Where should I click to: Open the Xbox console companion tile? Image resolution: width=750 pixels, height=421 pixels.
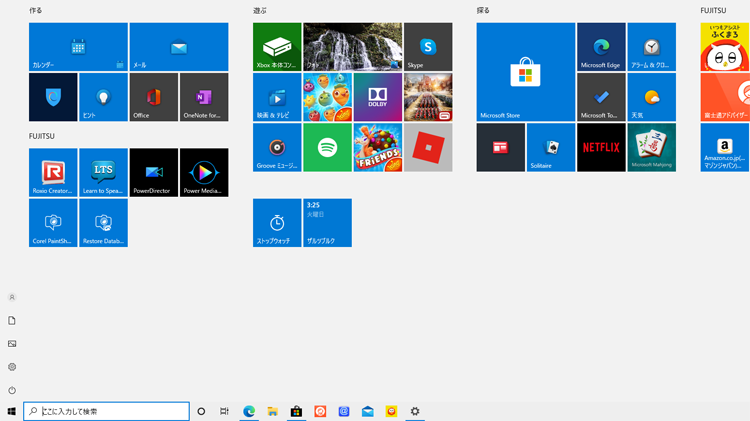(x=277, y=47)
